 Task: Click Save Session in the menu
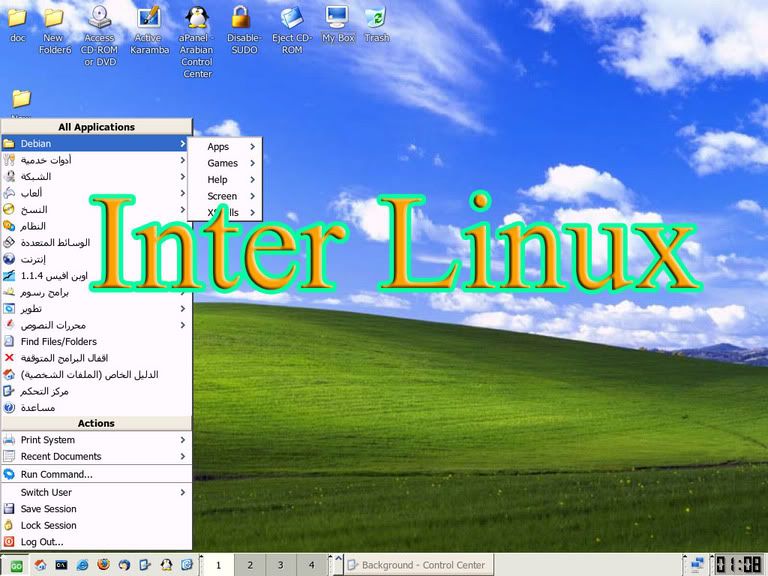(x=96, y=509)
